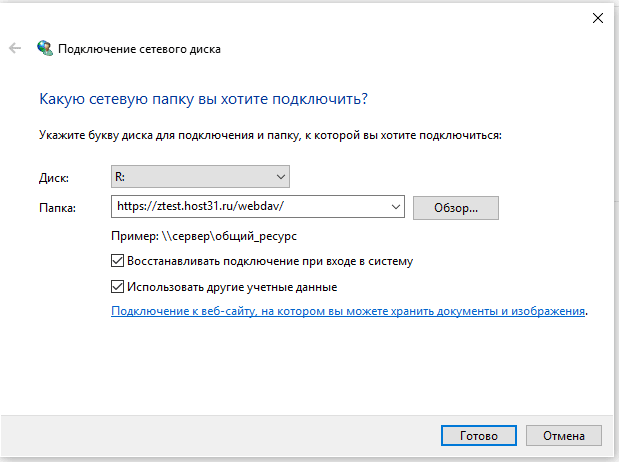Confirm with the Готово button
The height and width of the screenshot is (462, 619).
click(478, 435)
